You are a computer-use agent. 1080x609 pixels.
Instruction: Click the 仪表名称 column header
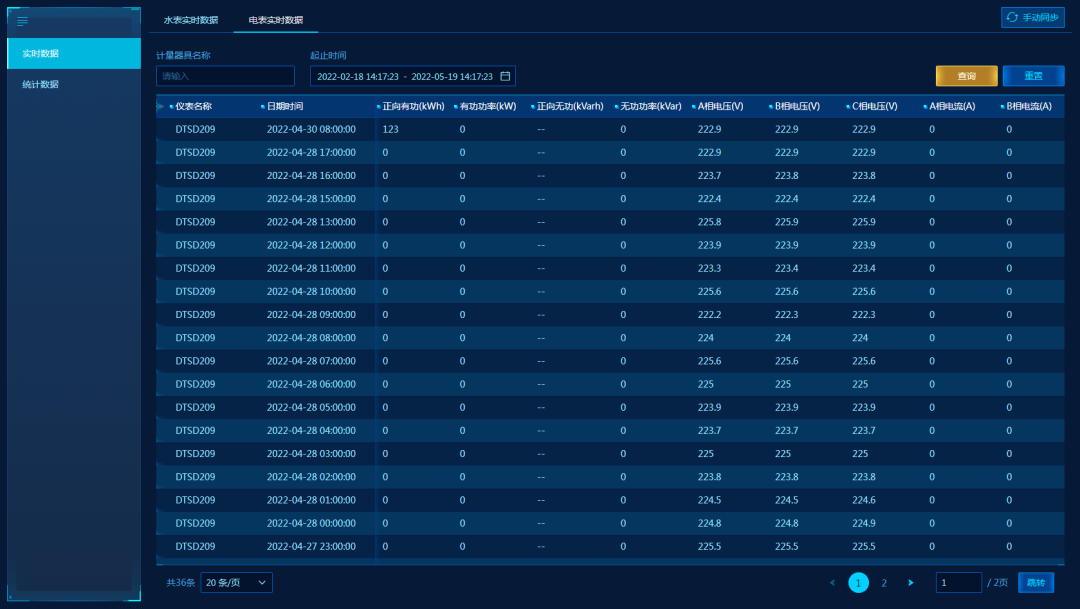click(x=193, y=106)
